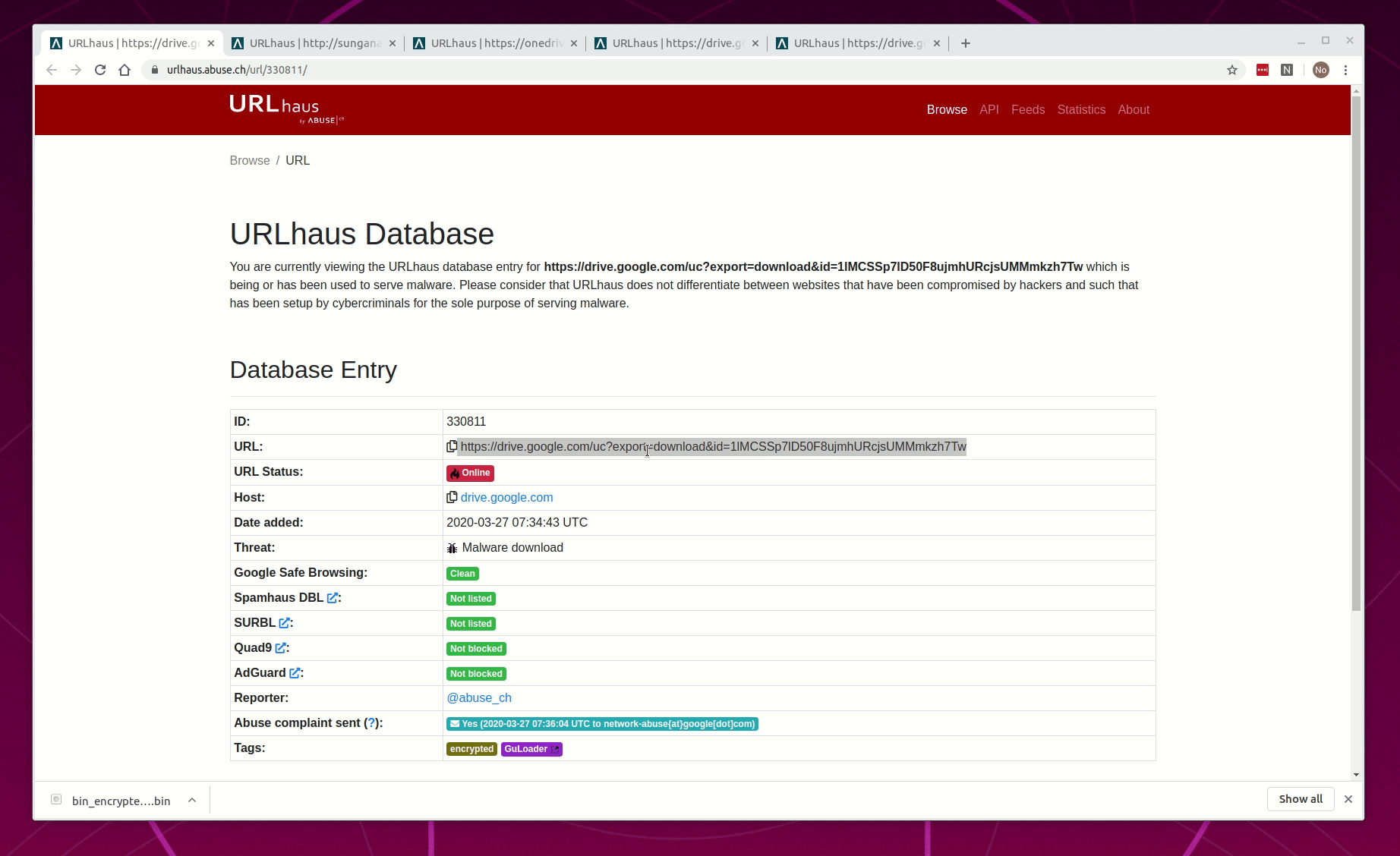Click the Malware download threat text
Image resolution: width=1400 pixels, height=856 pixels.
pos(512,548)
